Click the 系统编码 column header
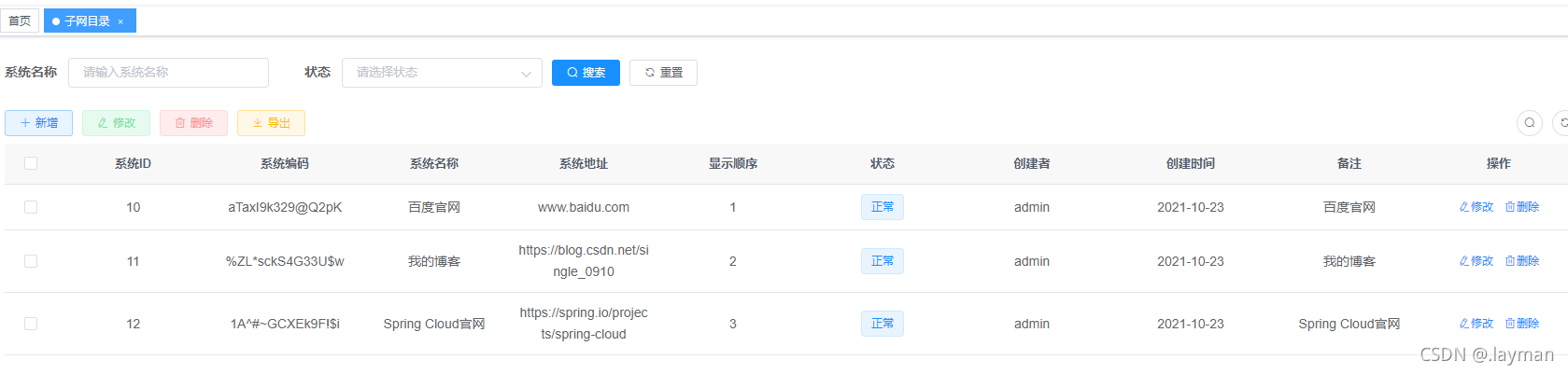1568x374 pixels. [285, 163]
